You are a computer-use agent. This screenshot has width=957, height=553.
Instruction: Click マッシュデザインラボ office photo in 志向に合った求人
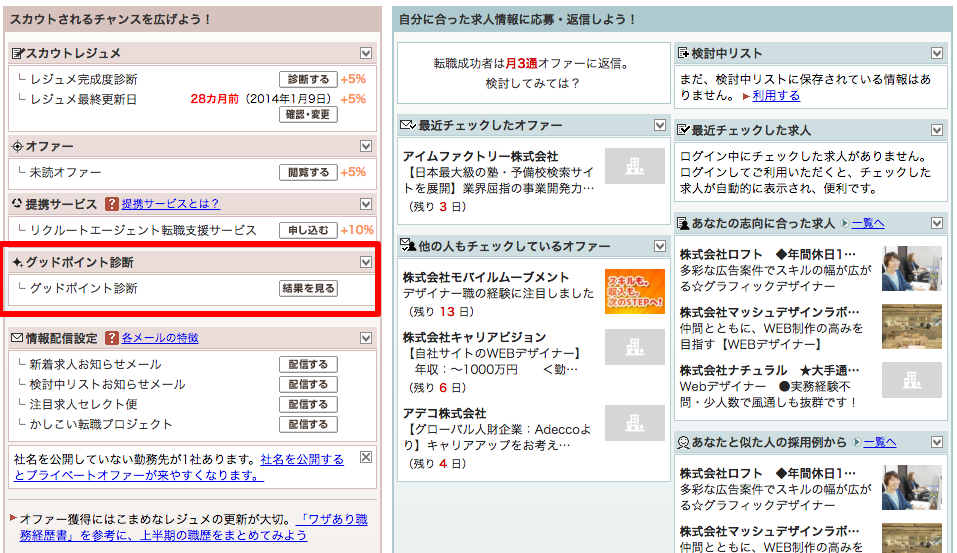tap(912, 327)
